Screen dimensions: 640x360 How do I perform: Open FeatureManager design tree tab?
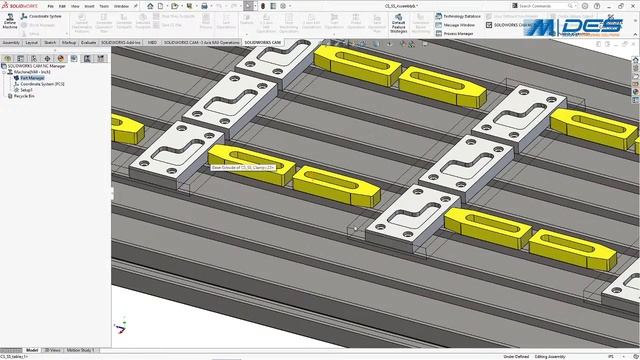(7, 59)
